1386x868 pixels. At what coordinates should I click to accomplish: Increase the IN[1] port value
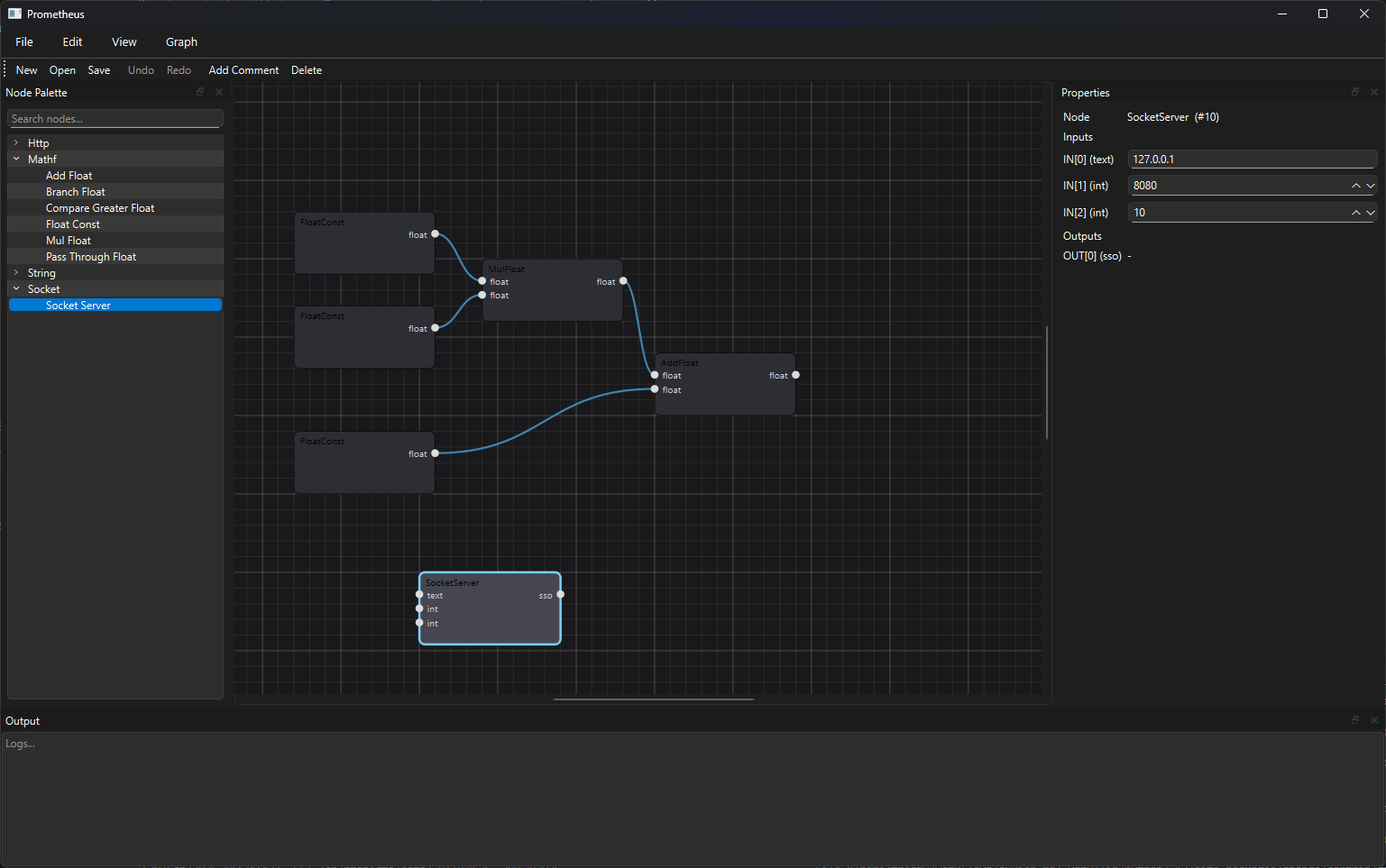pos(1356,186)
